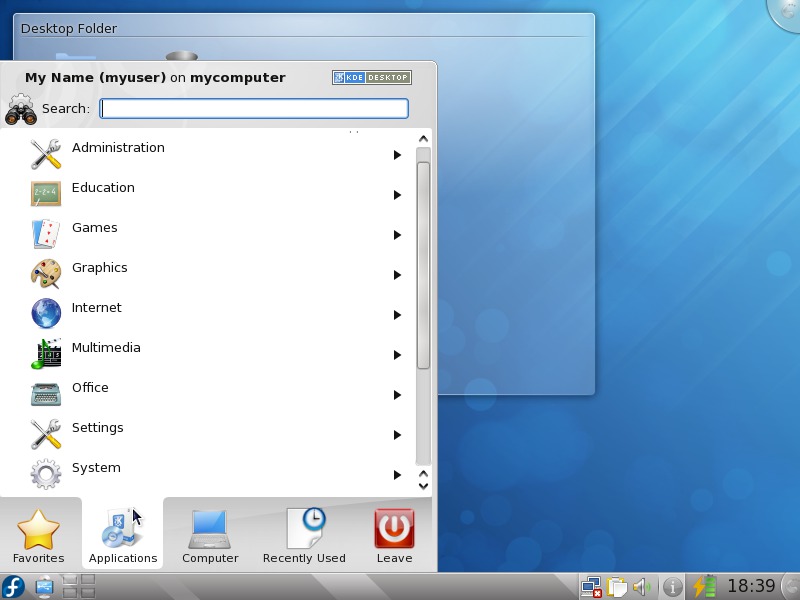Select the Graphics menu label
The image size is (800, 600).
[x=99, y=268]
